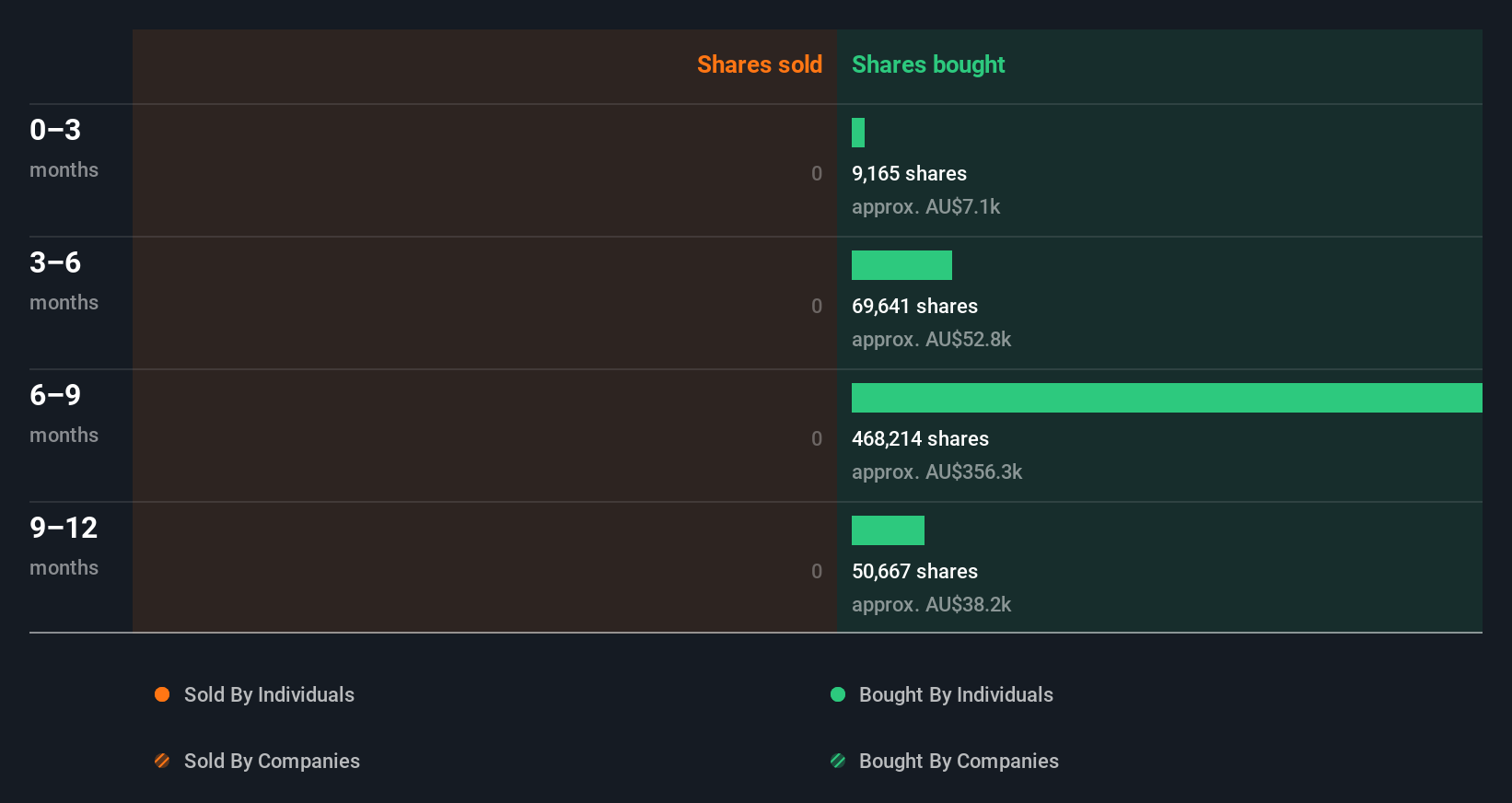Click the approx. AU$7.1k amount
The height and width of the screenshot is (803, 1512).
click(925, 207)
